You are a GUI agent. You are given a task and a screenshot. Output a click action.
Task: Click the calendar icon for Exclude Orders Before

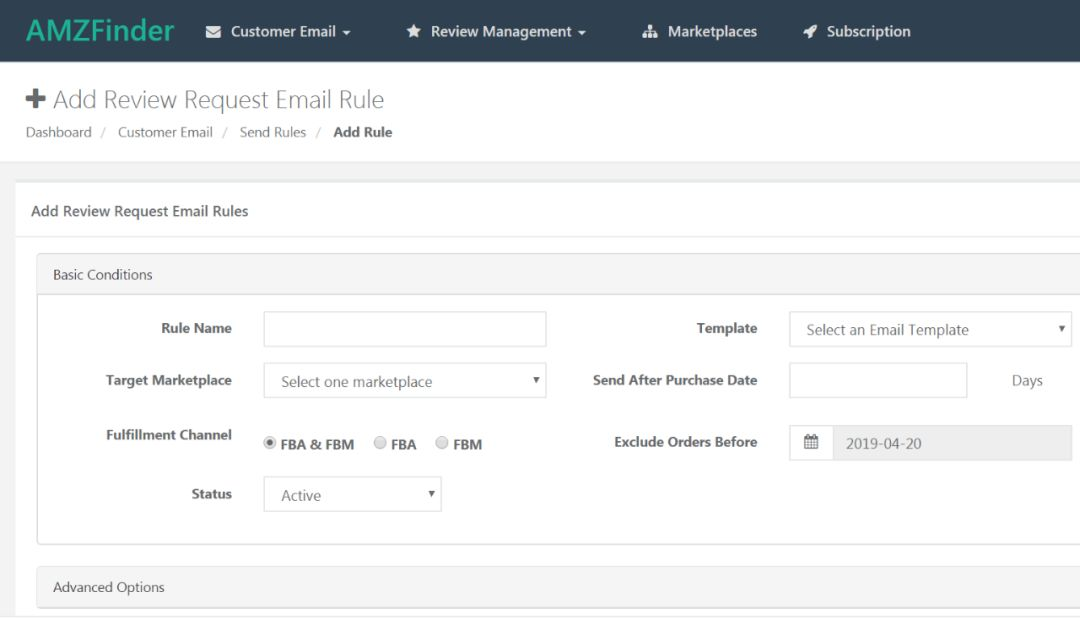[811, 443]
